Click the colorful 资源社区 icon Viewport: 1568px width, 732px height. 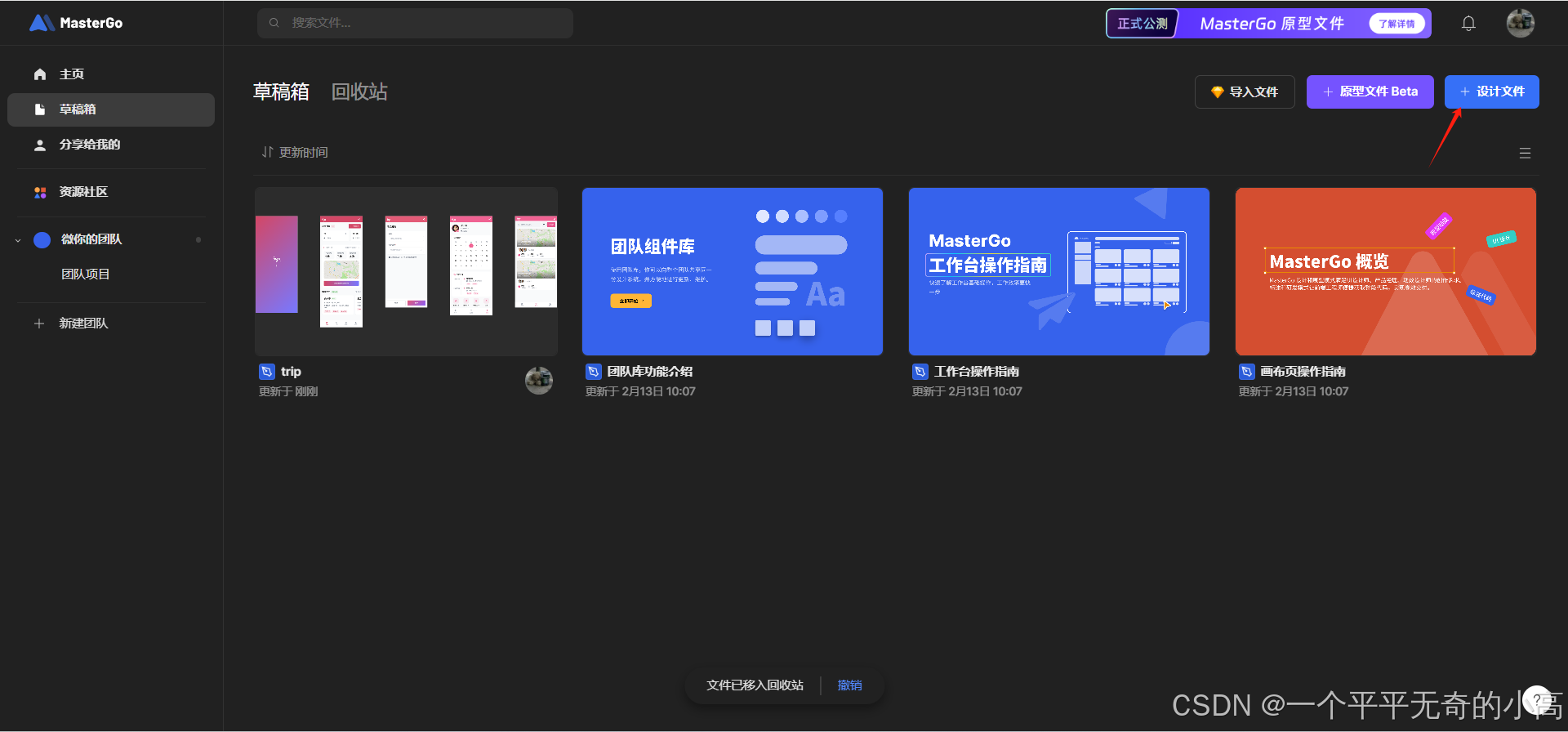[40, 192]
